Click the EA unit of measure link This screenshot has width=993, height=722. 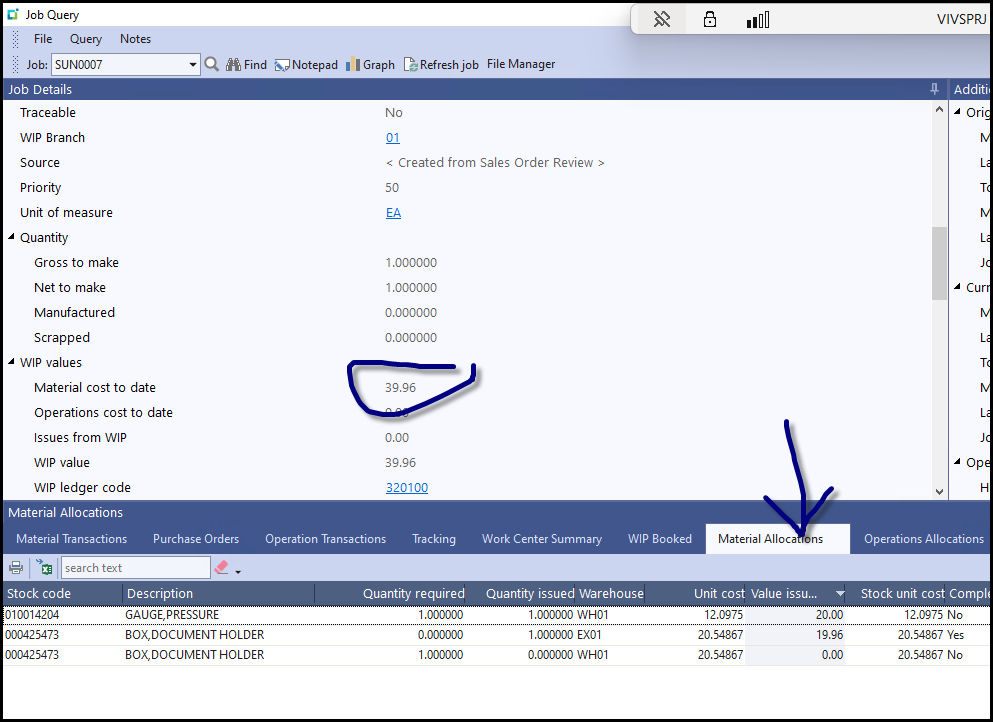click(x=393, y=213)
